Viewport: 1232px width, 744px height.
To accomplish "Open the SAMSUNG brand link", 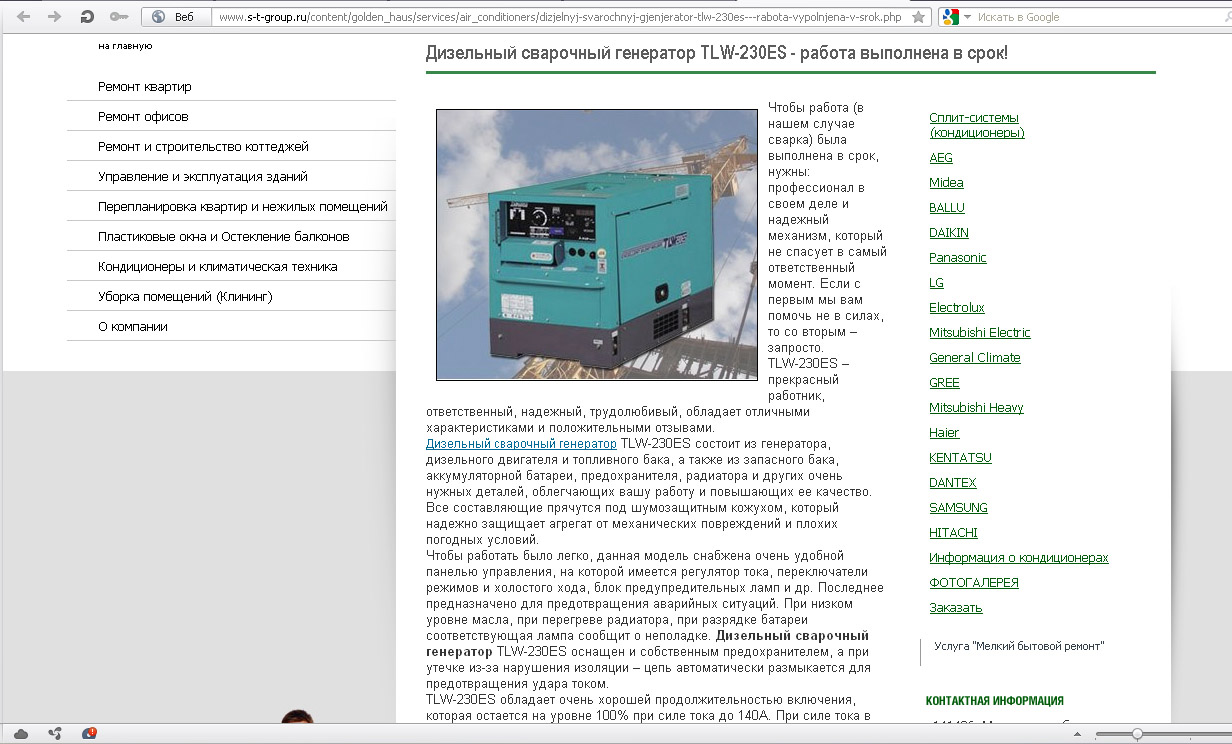I will [958, 508].
